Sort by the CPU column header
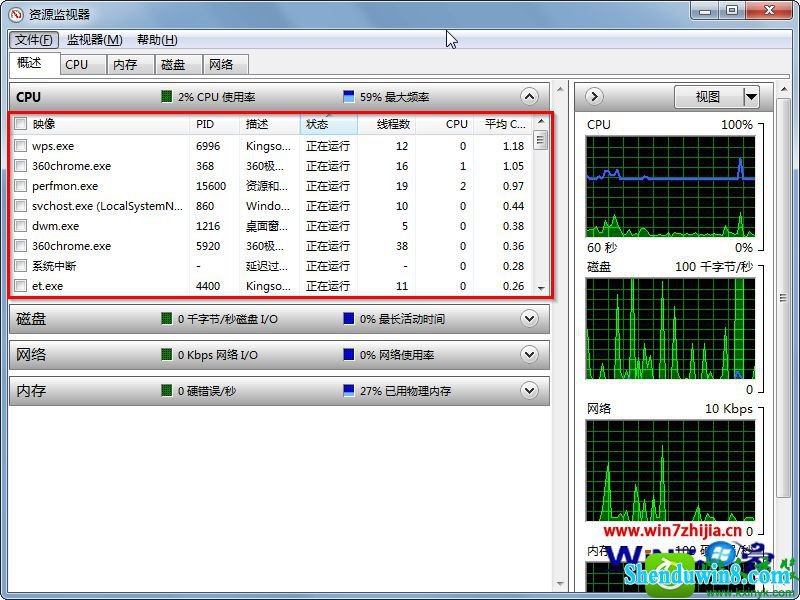Viewport: 800px width, 600px height. click(445, 124)
